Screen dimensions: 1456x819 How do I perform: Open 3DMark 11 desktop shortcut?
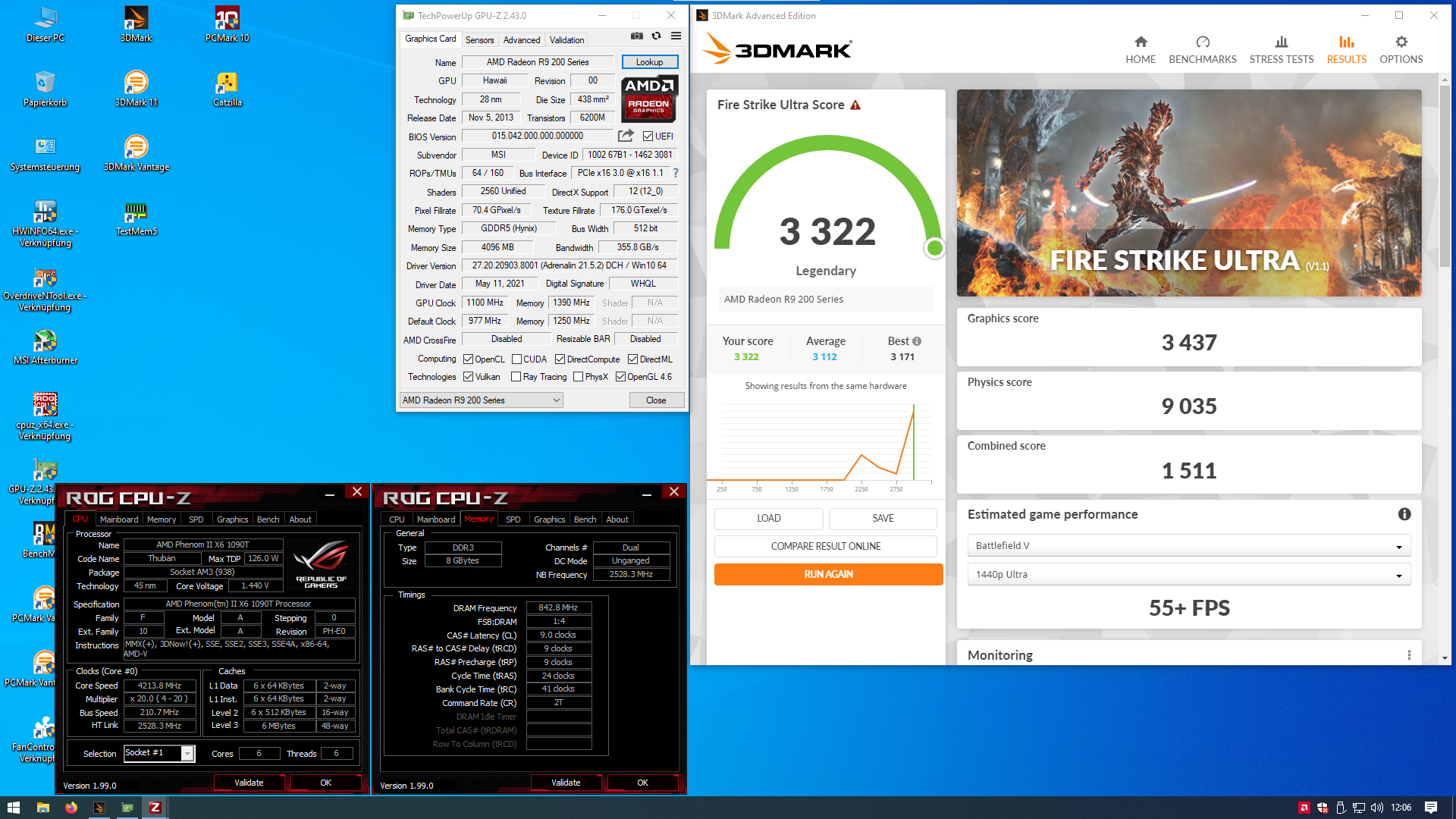pos(136,89)
